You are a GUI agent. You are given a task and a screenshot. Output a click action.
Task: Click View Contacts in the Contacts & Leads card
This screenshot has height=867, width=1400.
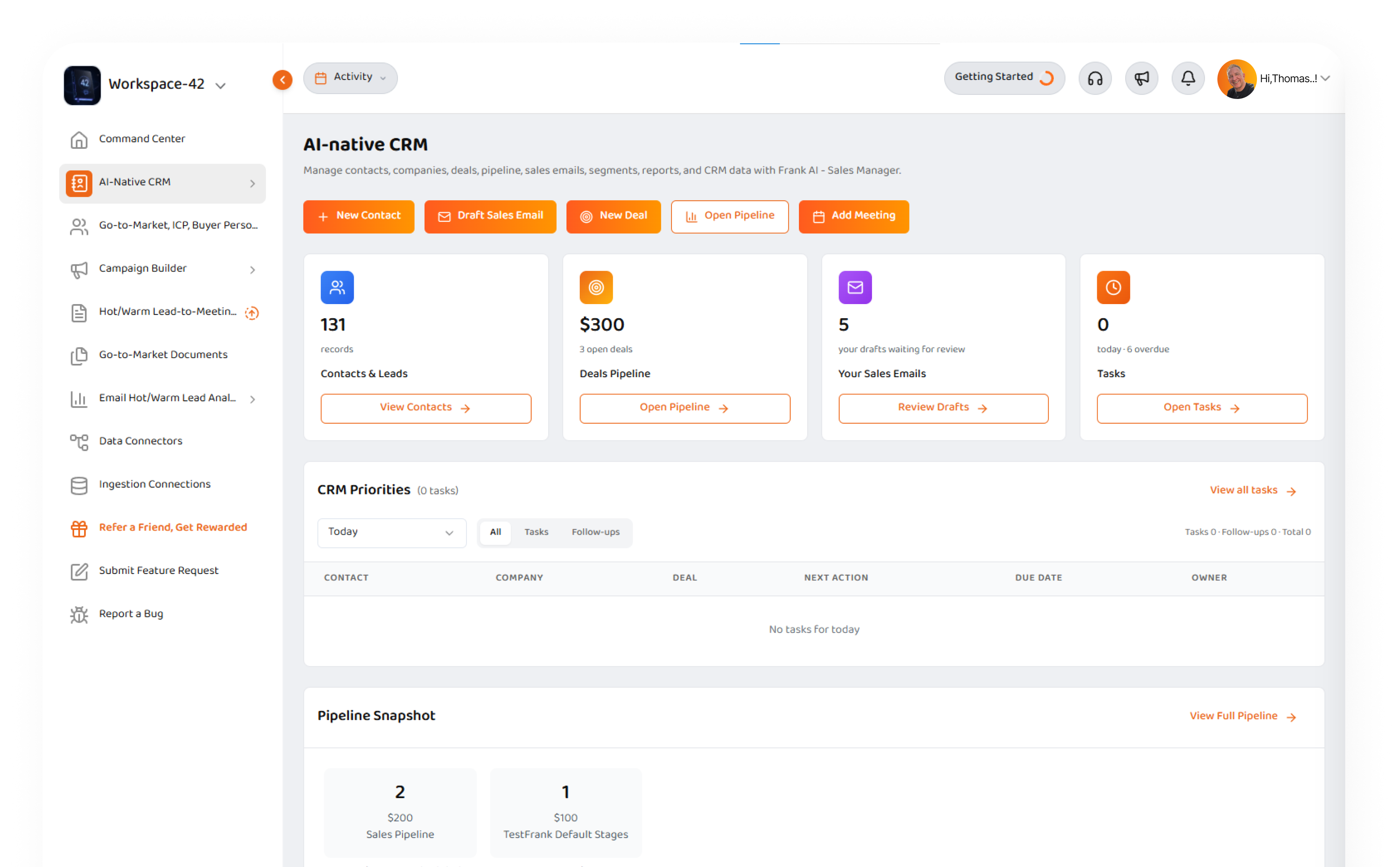point(425,408)
